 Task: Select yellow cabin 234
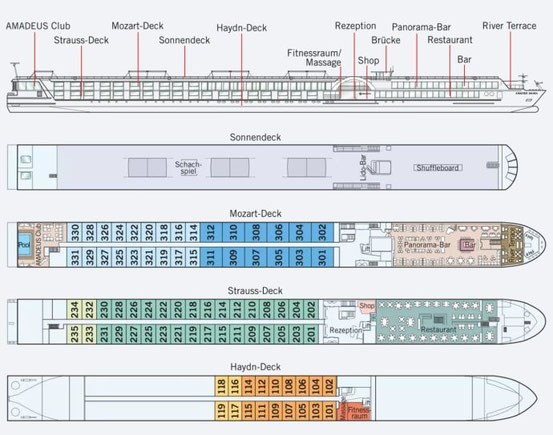(x=74, y=310)
